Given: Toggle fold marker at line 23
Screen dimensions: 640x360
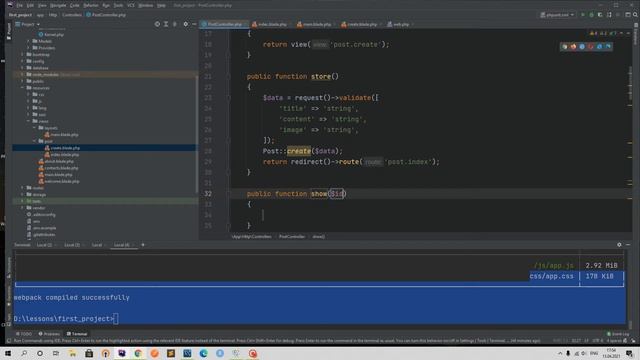Looking at the screenshot, I should point(229,98).
